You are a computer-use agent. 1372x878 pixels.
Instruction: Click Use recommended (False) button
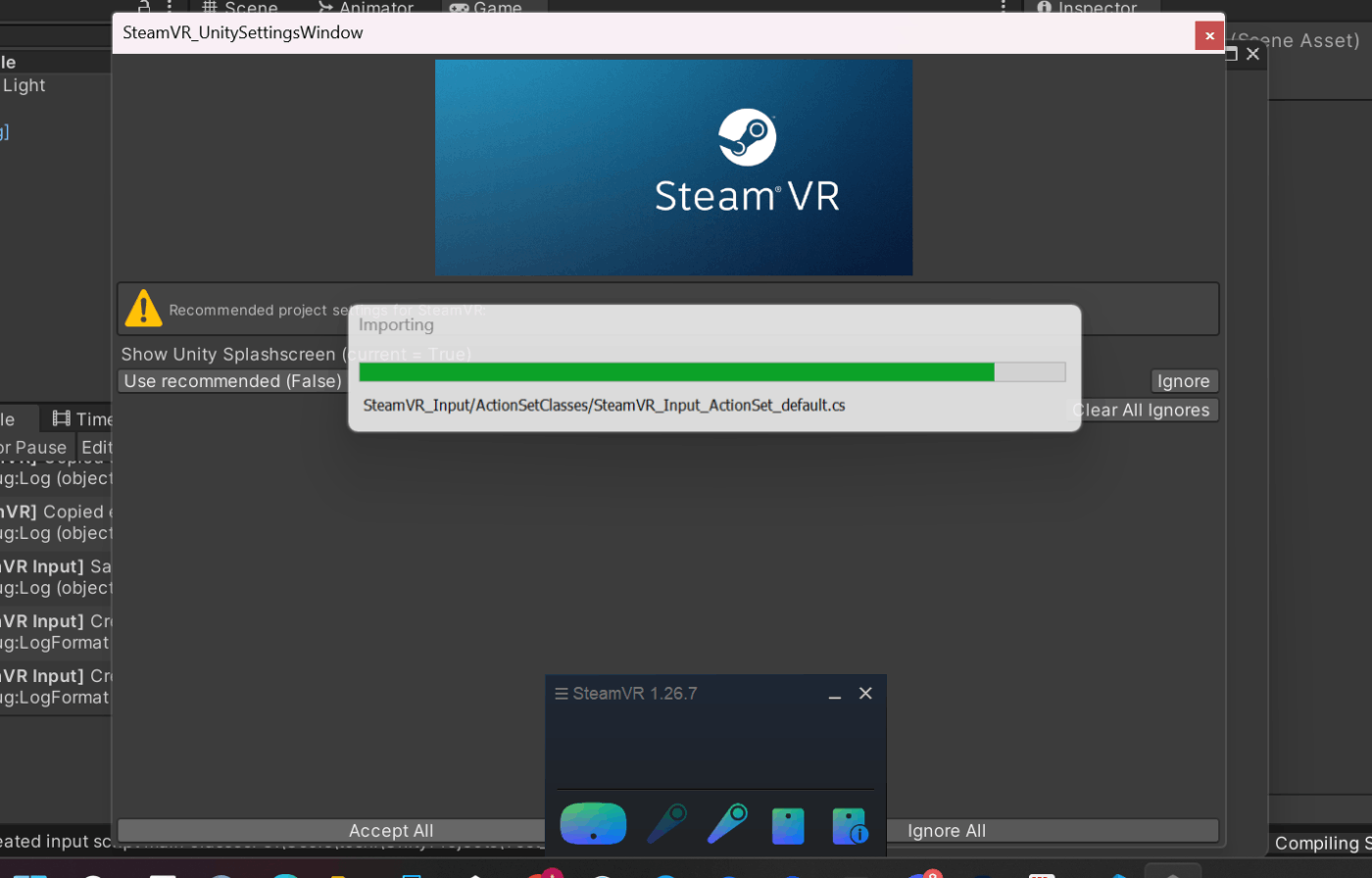[233, 381]
